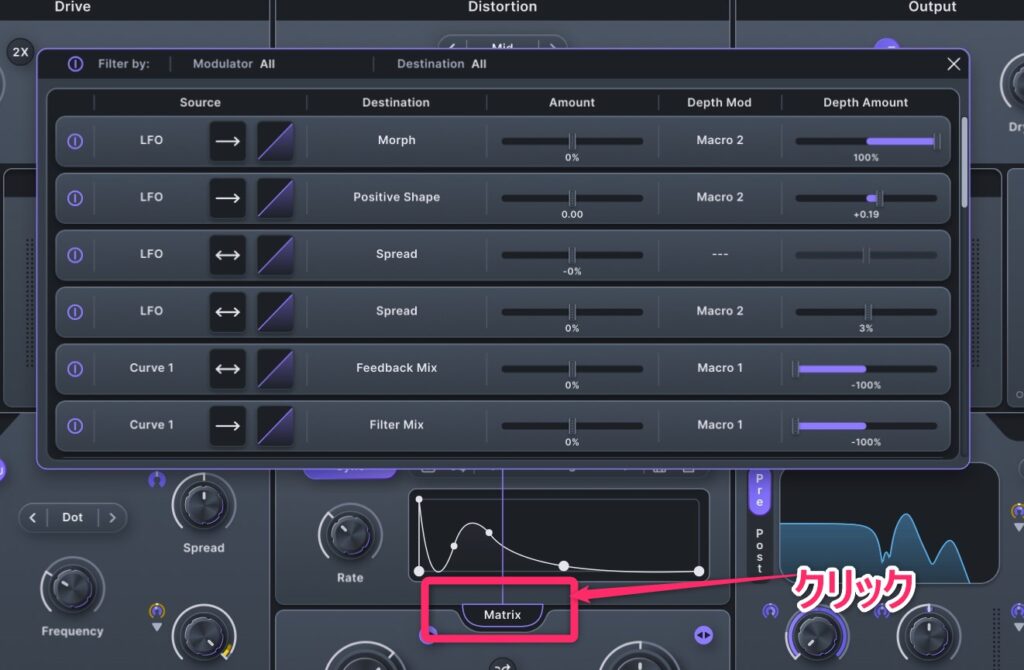
Task: Open Depth Mod selector showing '---'
Action: pyautogui.click(x=719, y=255)
